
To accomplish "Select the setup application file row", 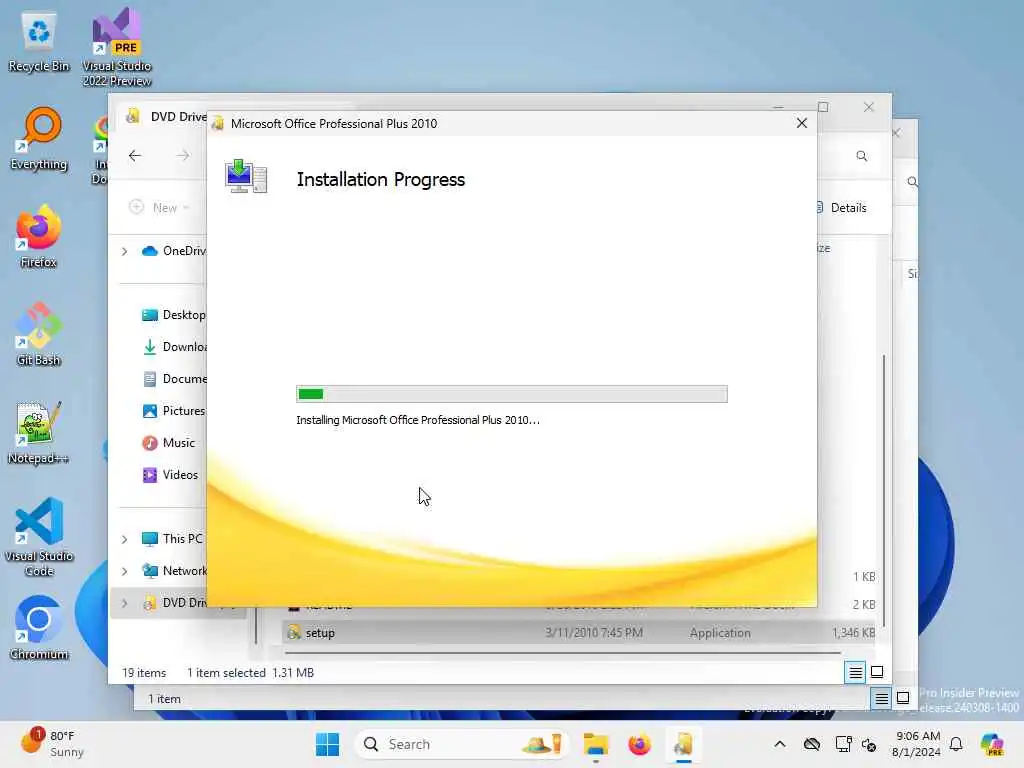I will [580, 633].
